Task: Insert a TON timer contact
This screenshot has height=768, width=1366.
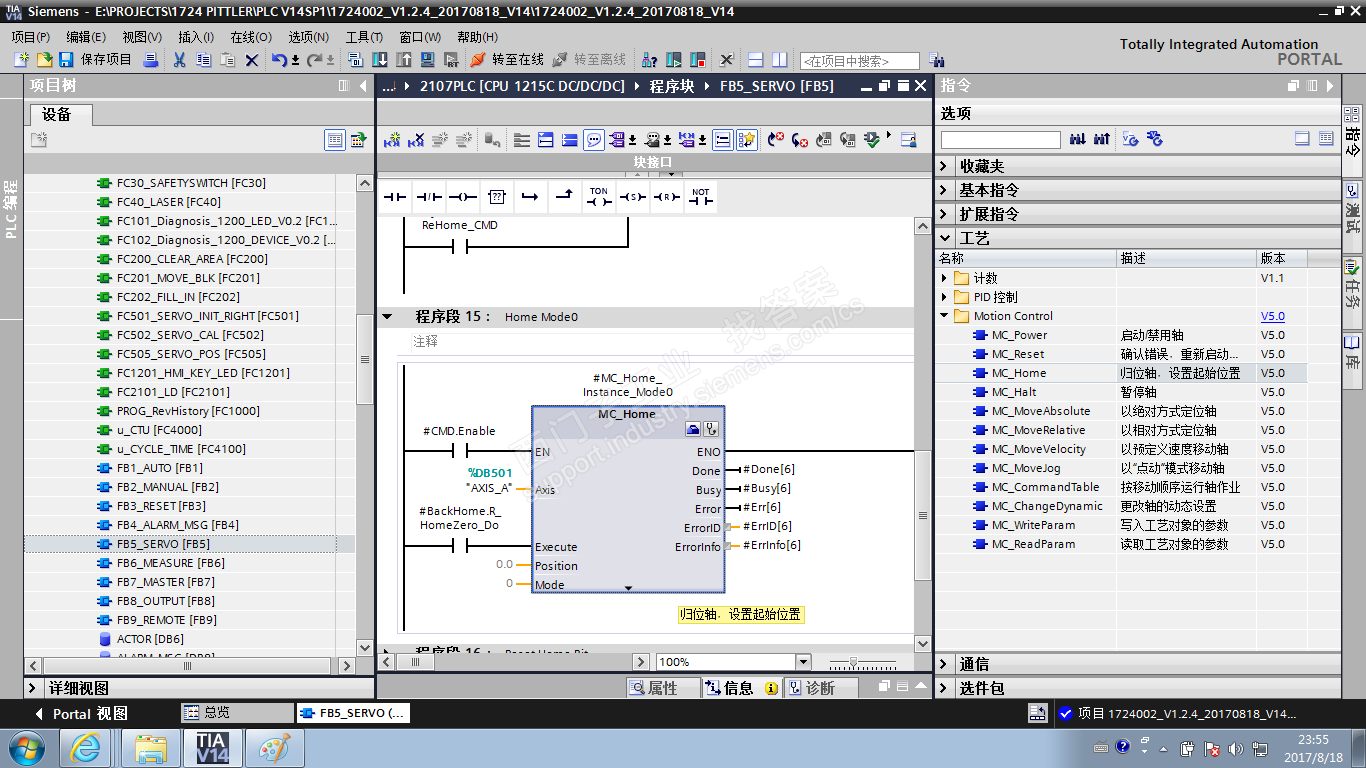Action: [598, 197]
